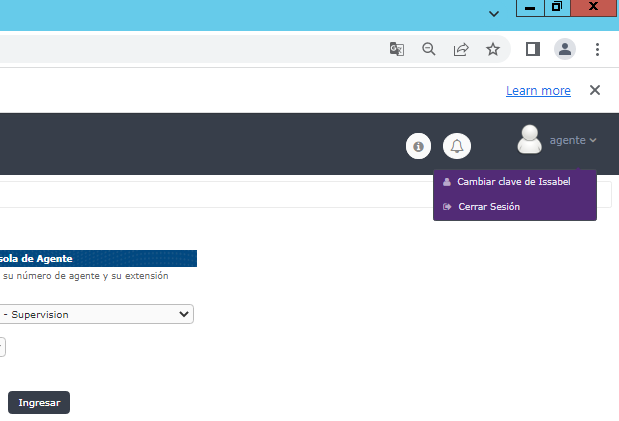
Task: Bookmark this page with the star icon
Action: pyautogui.click(x=493, y=49)
